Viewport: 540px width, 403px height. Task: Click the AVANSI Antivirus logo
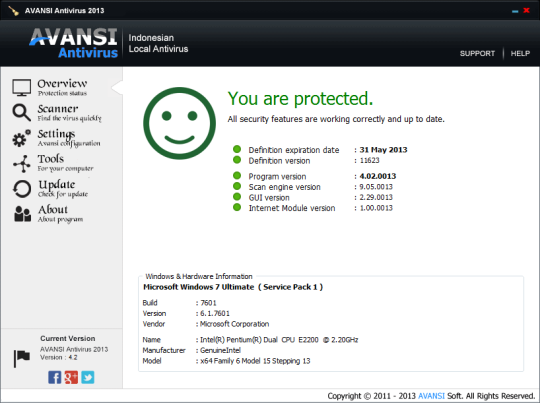click(x=73, y=43)
